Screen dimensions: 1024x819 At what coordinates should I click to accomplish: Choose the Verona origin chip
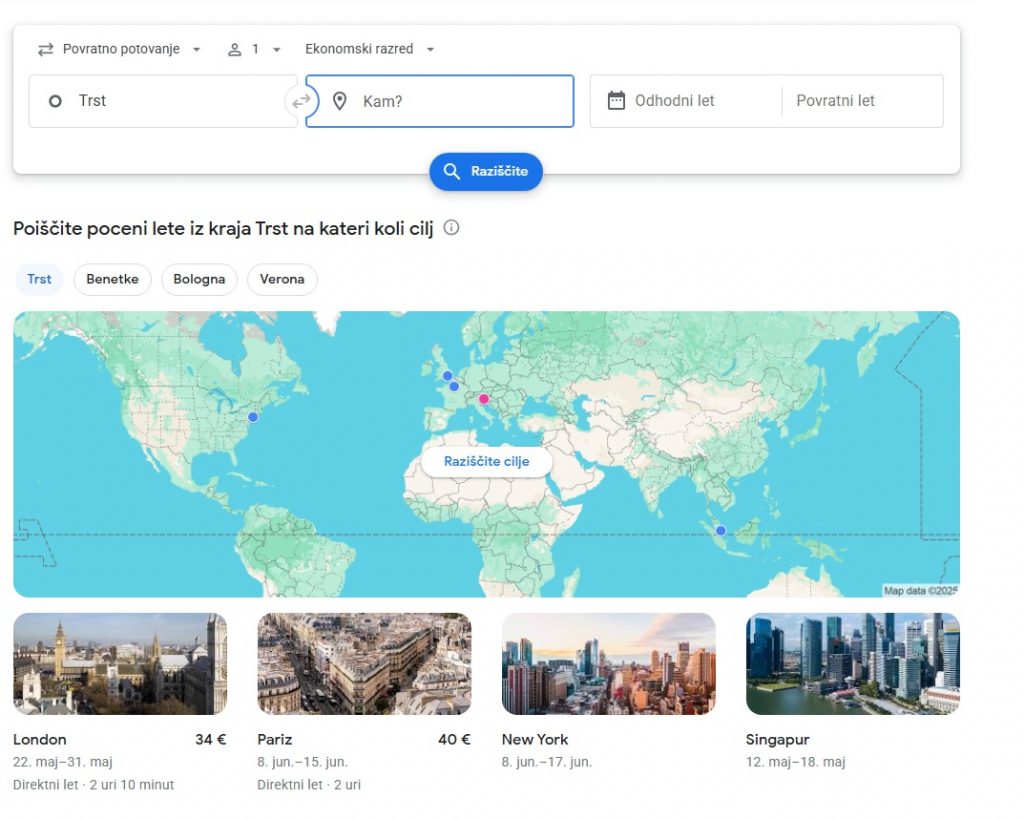point(282,279)
